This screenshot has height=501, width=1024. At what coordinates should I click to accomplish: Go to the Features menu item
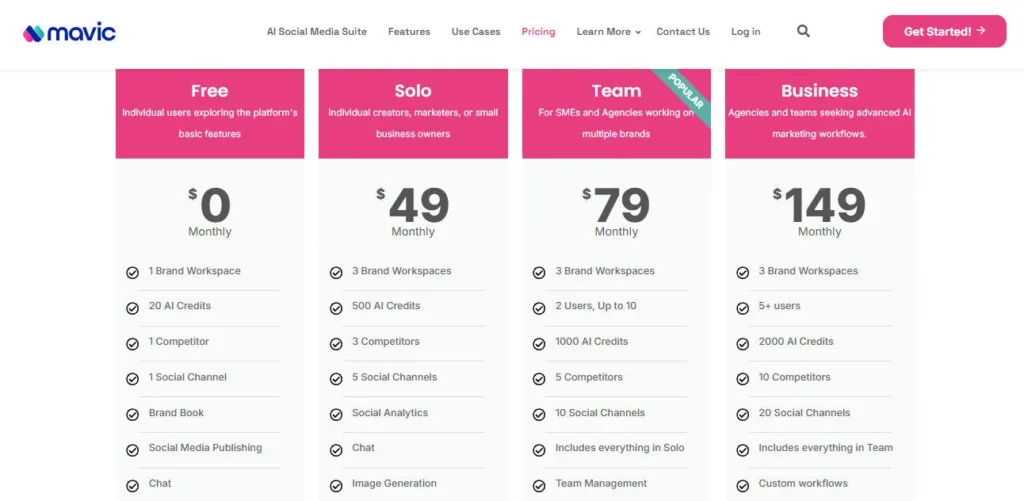409,32
